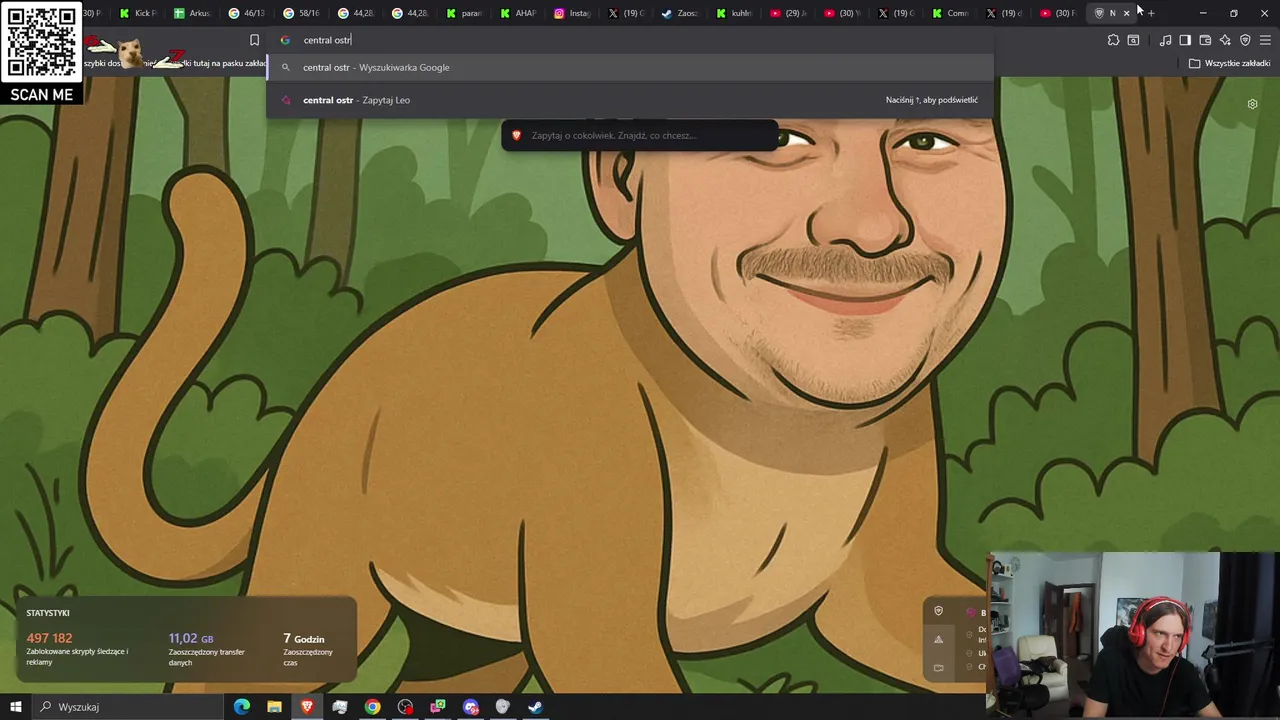Select the Brave Rewards triangle widget icon
Screen dimensions: 1280x720
tap(938, 639)
